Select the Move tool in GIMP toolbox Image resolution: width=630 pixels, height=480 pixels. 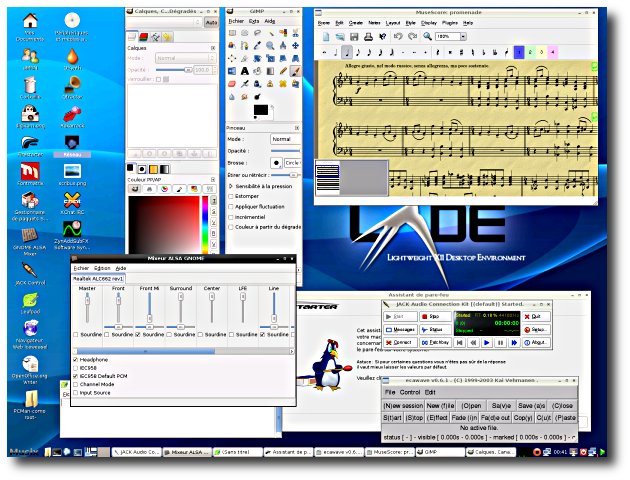pos(296,45)
